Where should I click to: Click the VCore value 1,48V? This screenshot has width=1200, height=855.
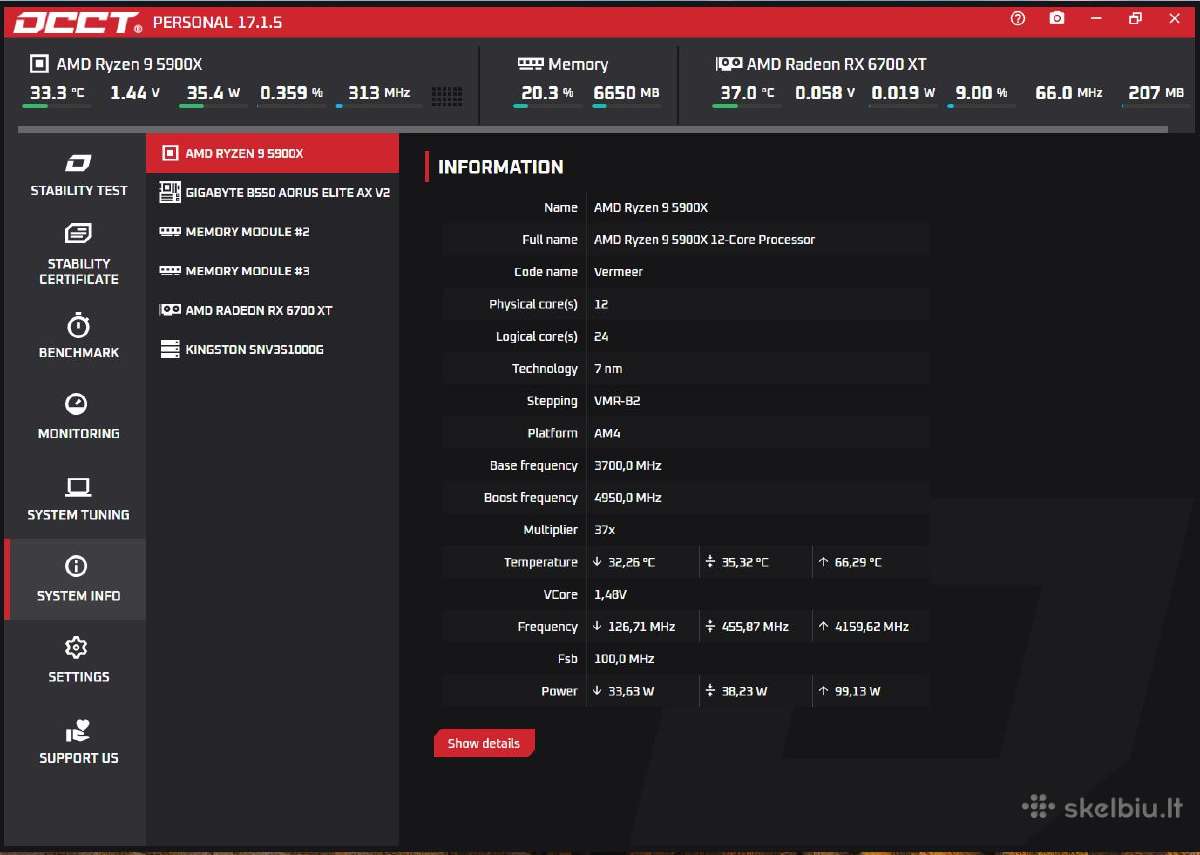coord(610,594)
